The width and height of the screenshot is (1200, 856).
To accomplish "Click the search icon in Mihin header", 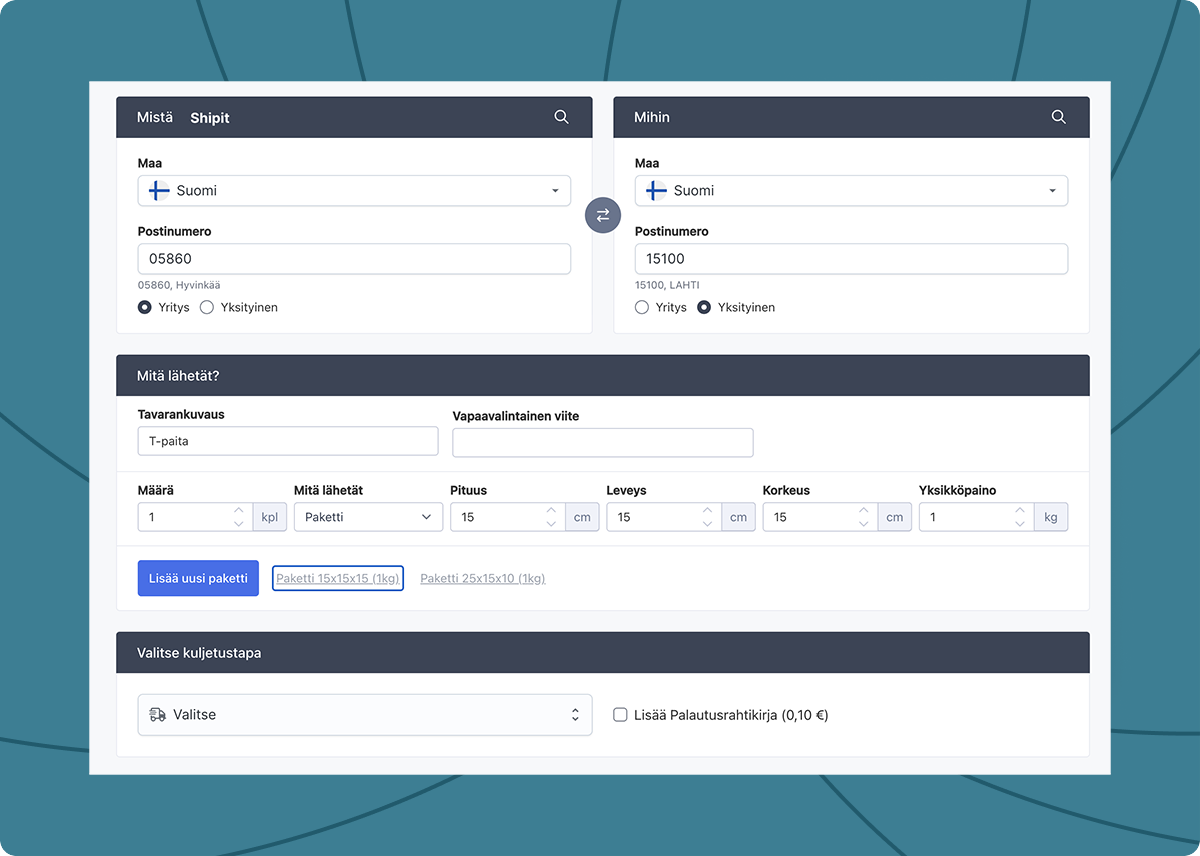I will coord(1058,117).
